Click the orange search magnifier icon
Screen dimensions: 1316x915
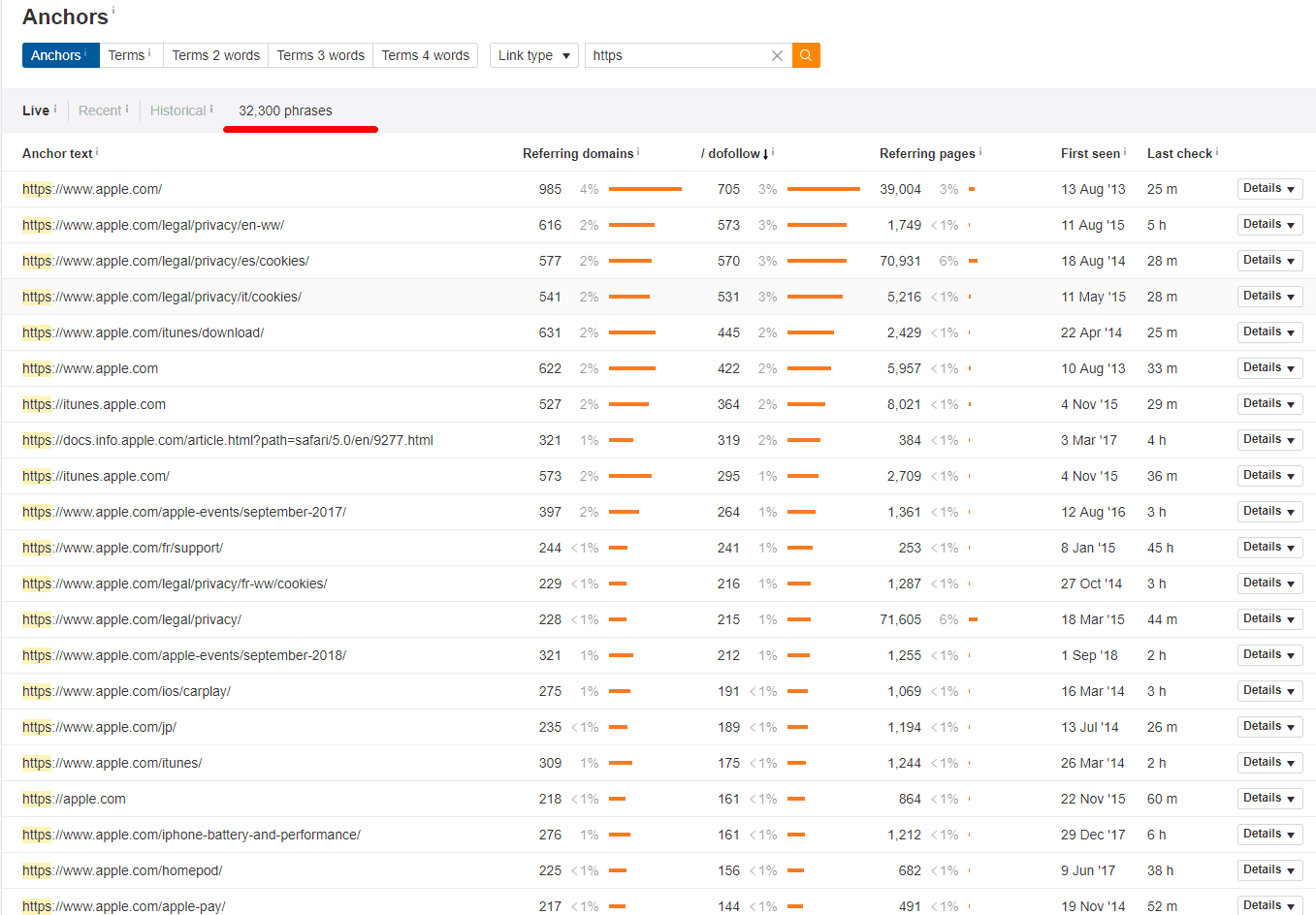click(x=805, y=55)
